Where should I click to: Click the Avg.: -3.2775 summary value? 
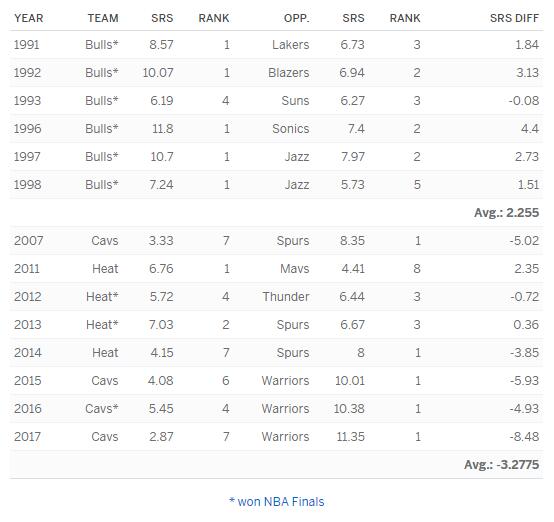tap(502, 464)
